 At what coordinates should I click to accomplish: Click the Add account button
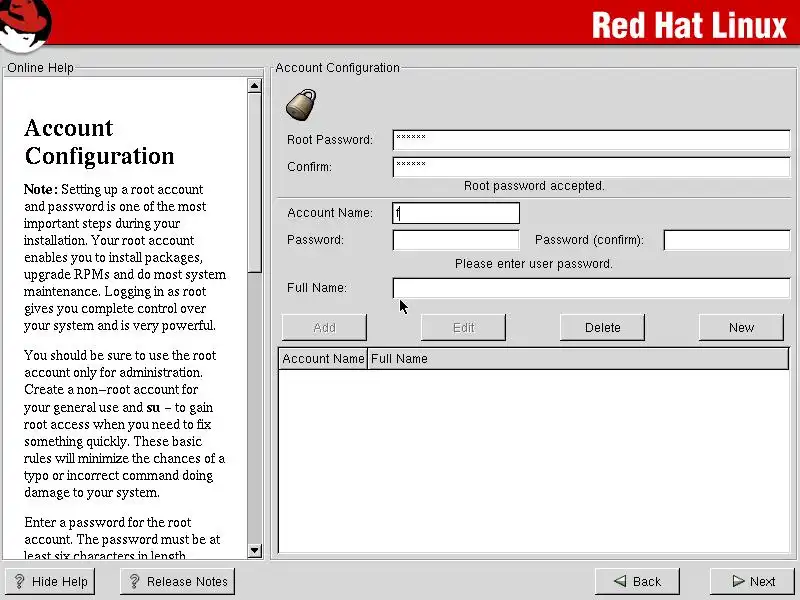324,328
